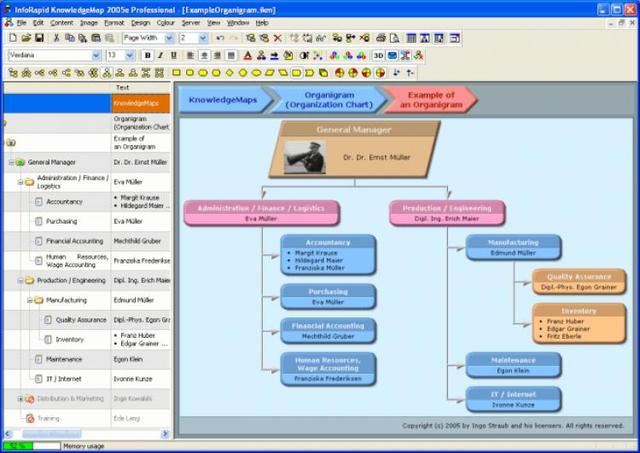Click the General Manager green folder icon
The image size is (640, 453).
(20, 162)
